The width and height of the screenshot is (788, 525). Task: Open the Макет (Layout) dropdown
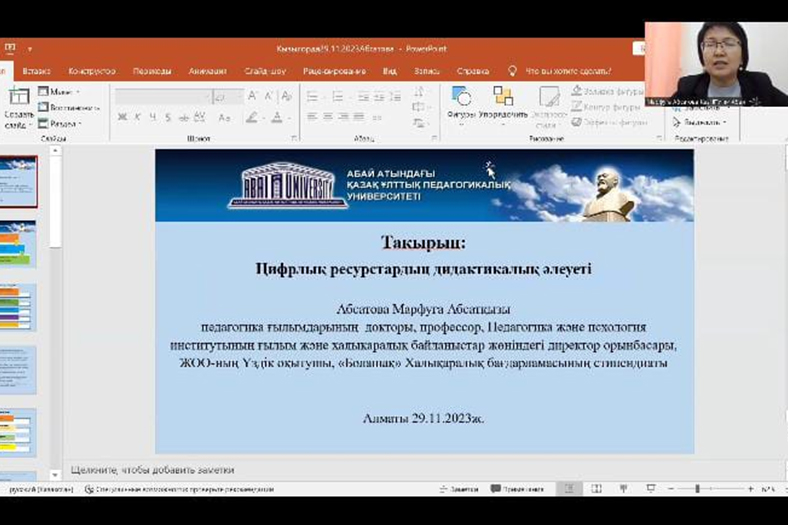tap(62, 91)
